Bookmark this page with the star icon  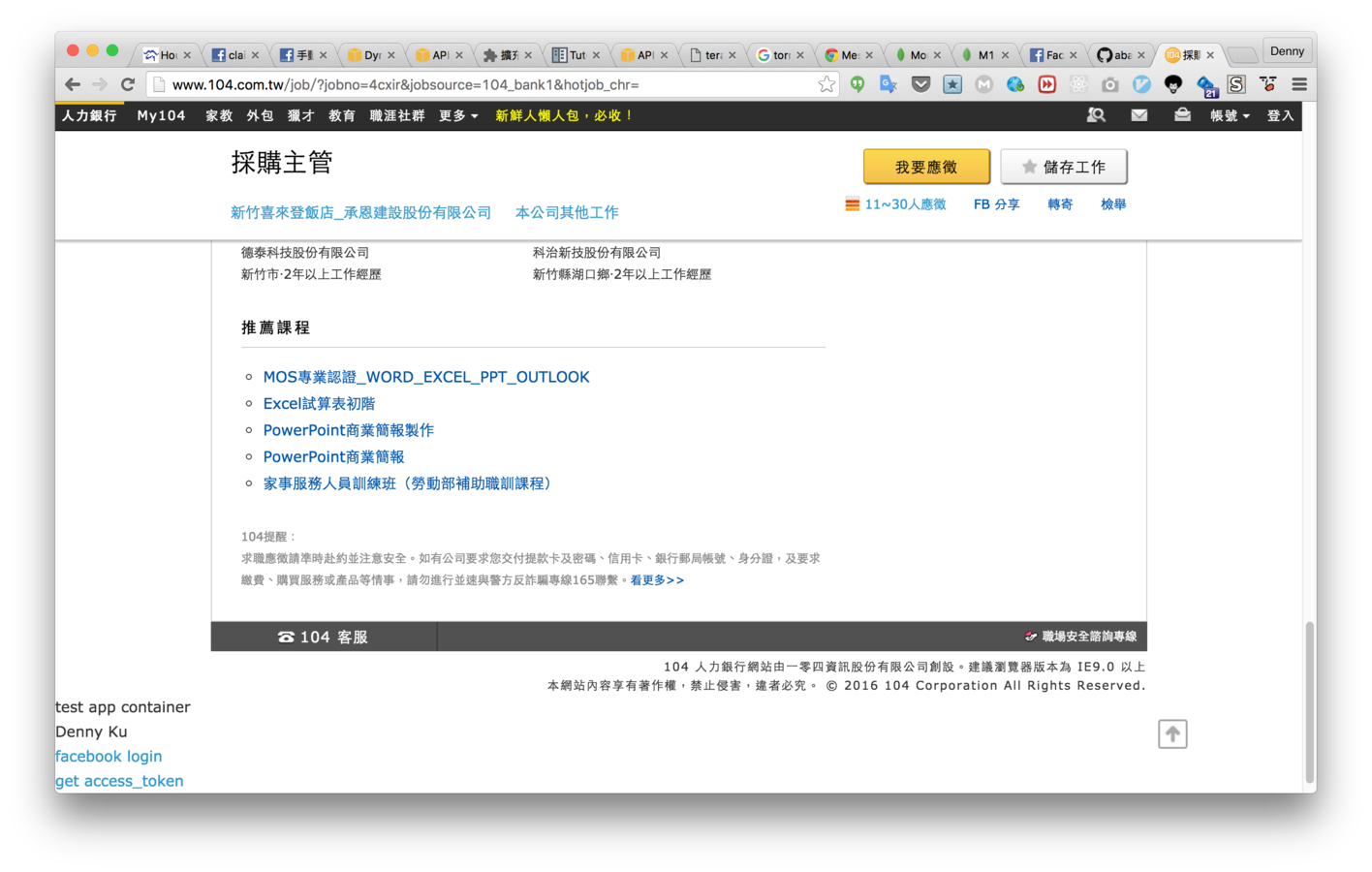826,84
